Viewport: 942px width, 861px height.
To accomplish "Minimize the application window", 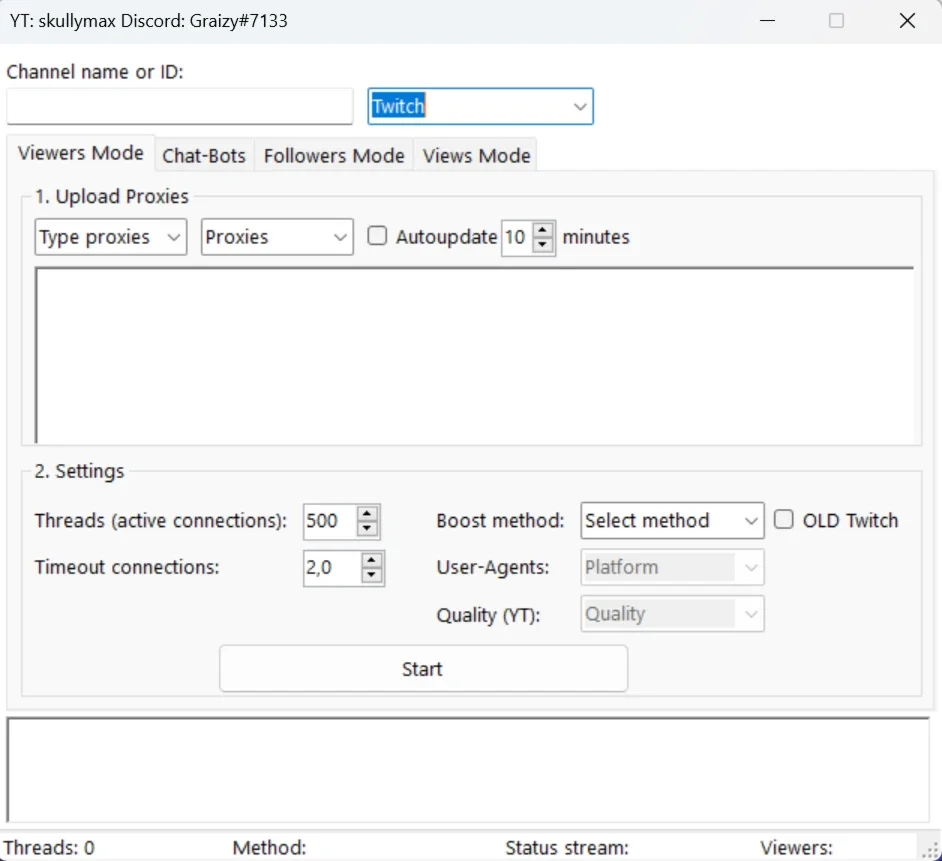I will click(x=767, y=21).
